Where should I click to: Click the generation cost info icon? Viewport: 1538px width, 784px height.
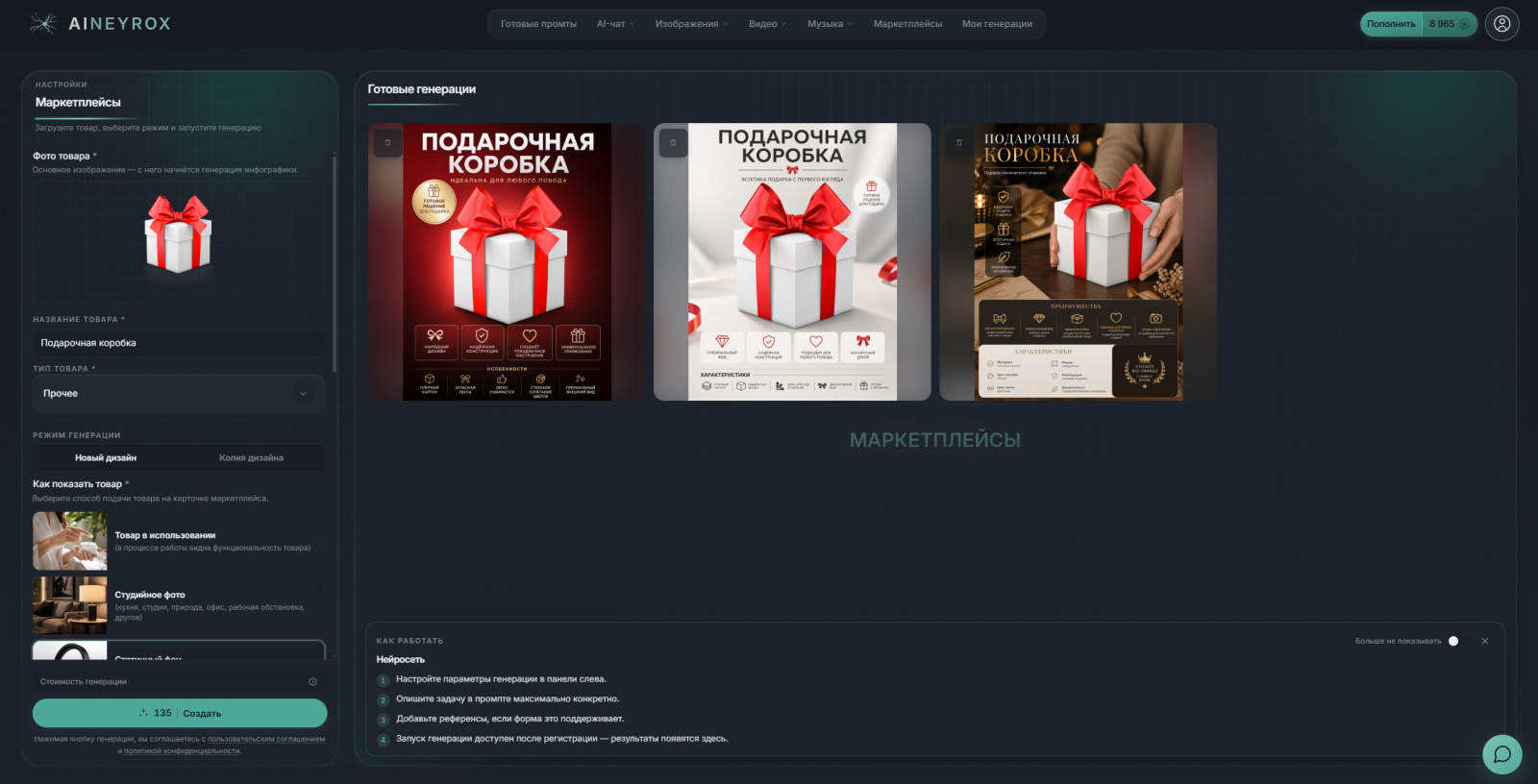[x=312, y=682]
